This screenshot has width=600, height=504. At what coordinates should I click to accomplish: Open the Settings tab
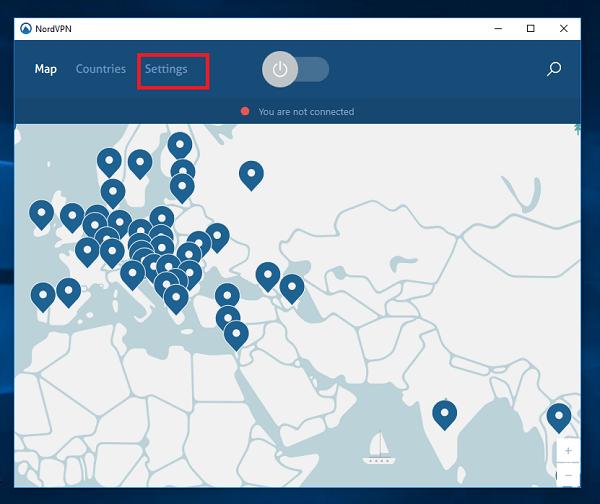pyautogui.click(x=166, y=69)
